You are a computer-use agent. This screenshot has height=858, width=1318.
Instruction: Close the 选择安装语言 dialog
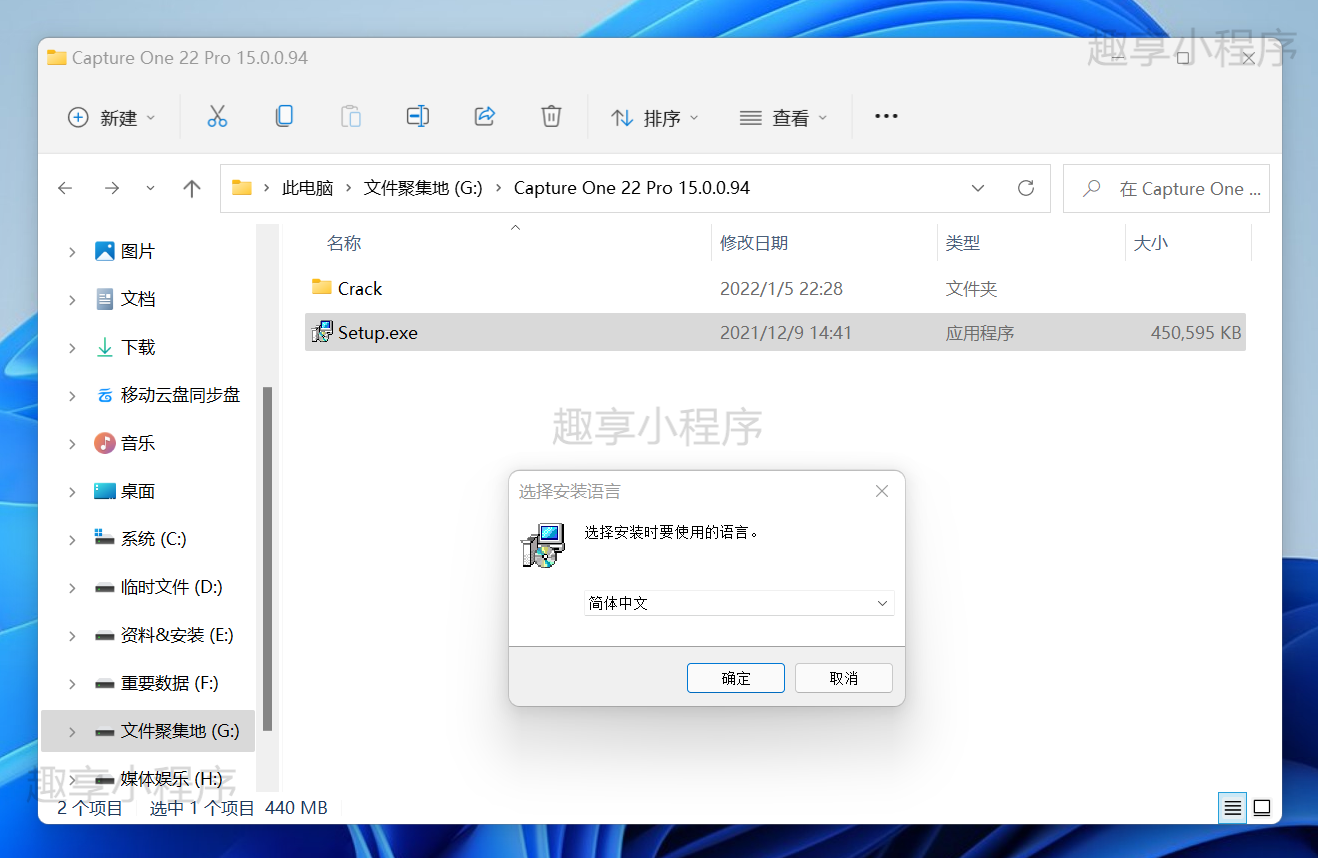pyautogui.click(x=882, y=491)
